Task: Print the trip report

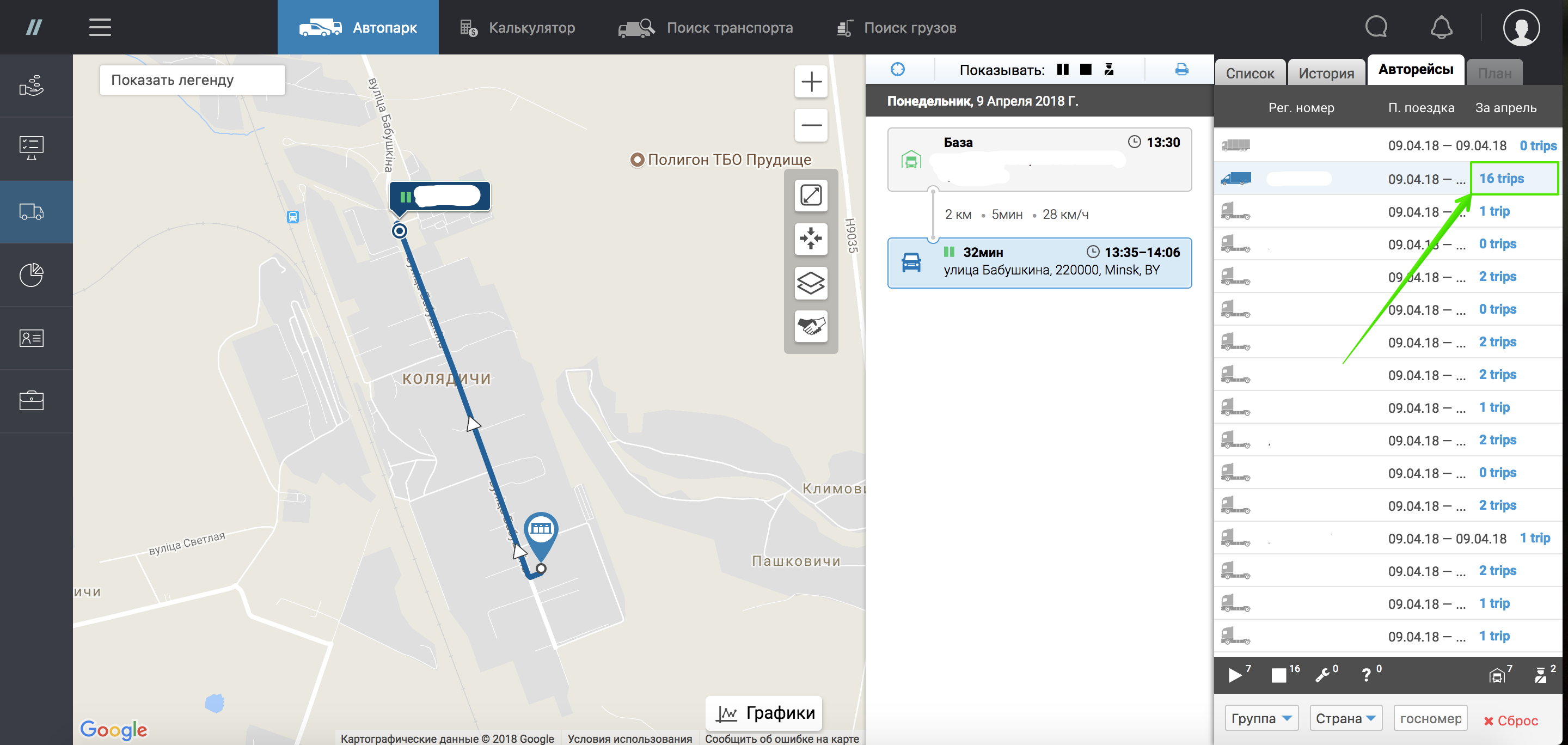Action: [x=1181, y=69]
